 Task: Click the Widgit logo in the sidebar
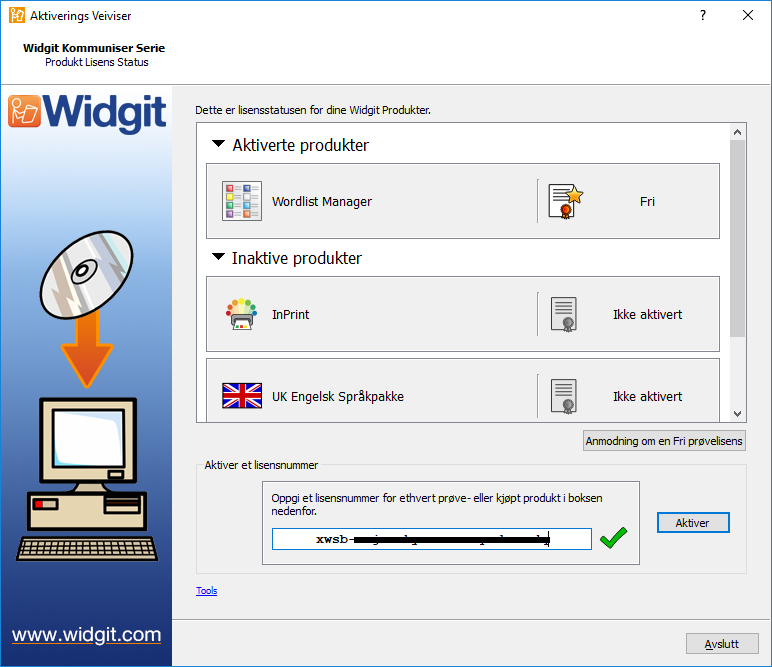click(x=87, y=113)
